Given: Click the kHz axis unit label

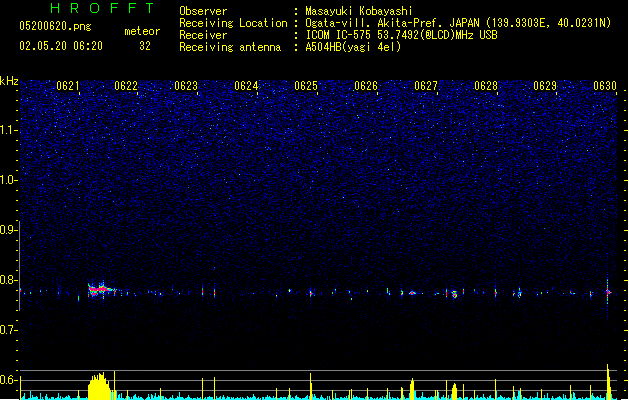Looking at the screenshot, I should 9,81.
